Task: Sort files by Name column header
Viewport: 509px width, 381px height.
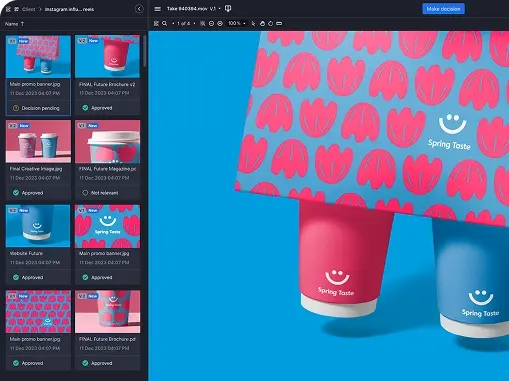Action: point(14,24)
